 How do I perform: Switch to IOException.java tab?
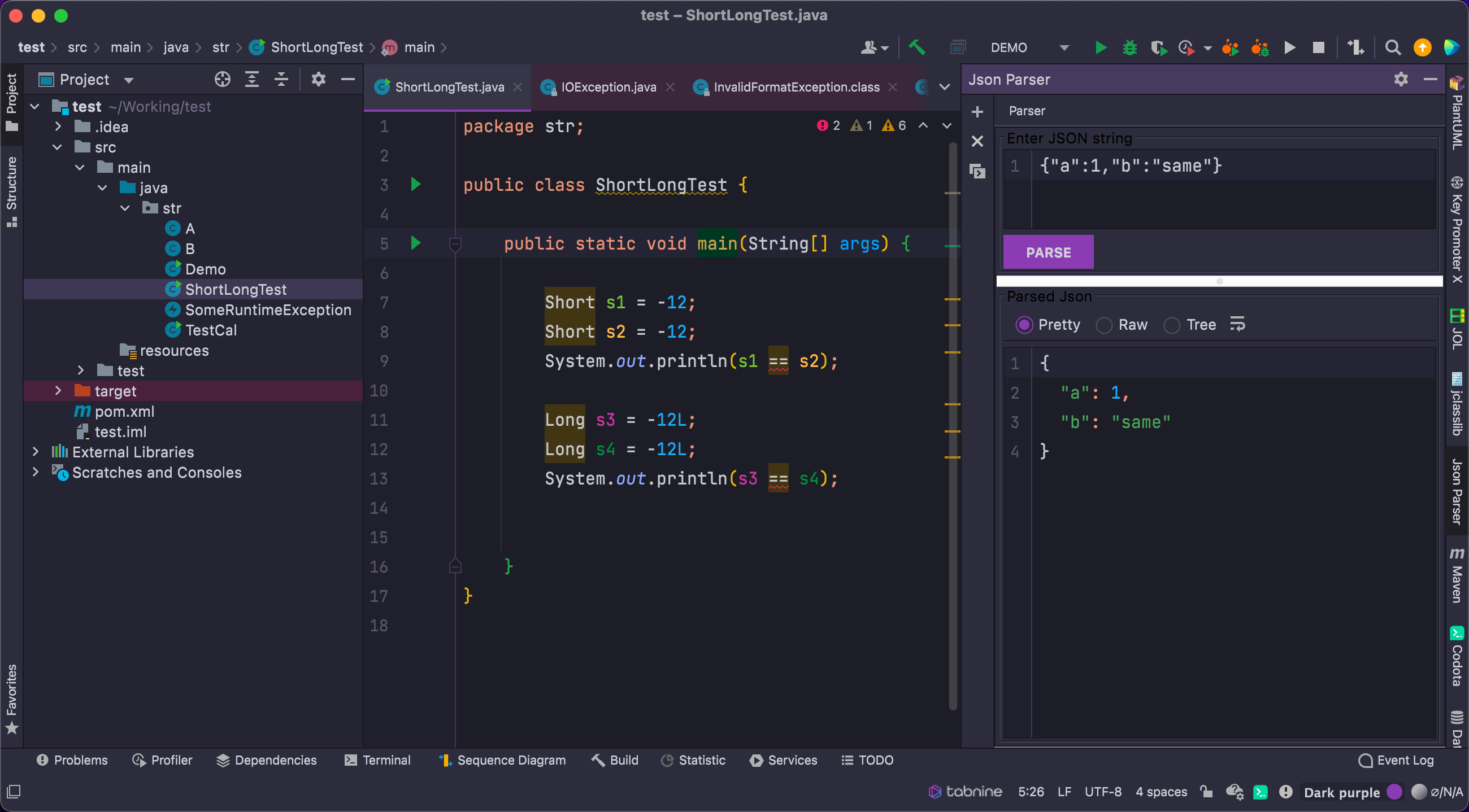[608, 87]
